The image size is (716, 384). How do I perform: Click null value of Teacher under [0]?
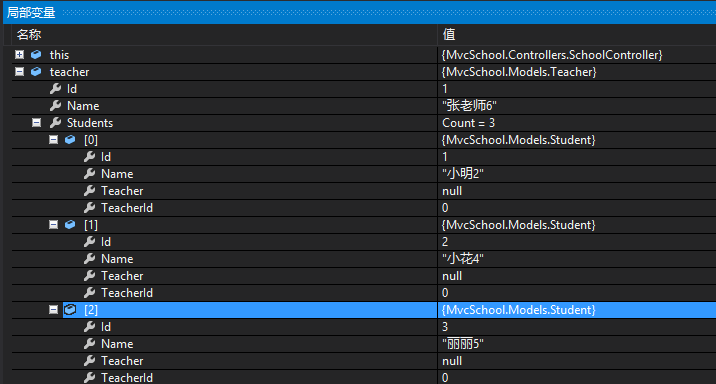click(452, 191)
